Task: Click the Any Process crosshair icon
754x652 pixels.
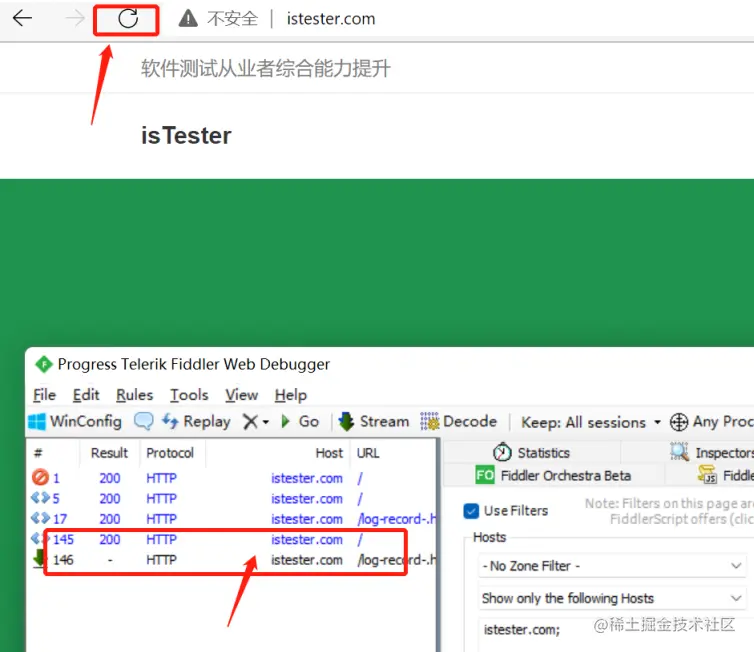Action: (679, 422)
